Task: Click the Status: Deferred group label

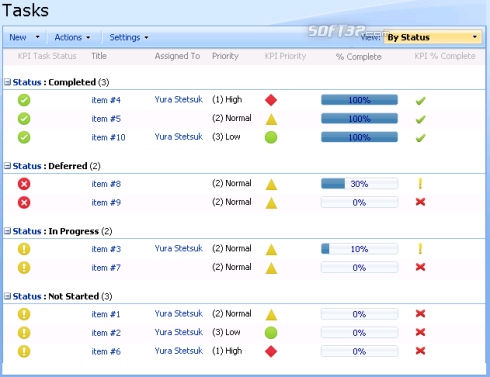Action: coord(56,166)
